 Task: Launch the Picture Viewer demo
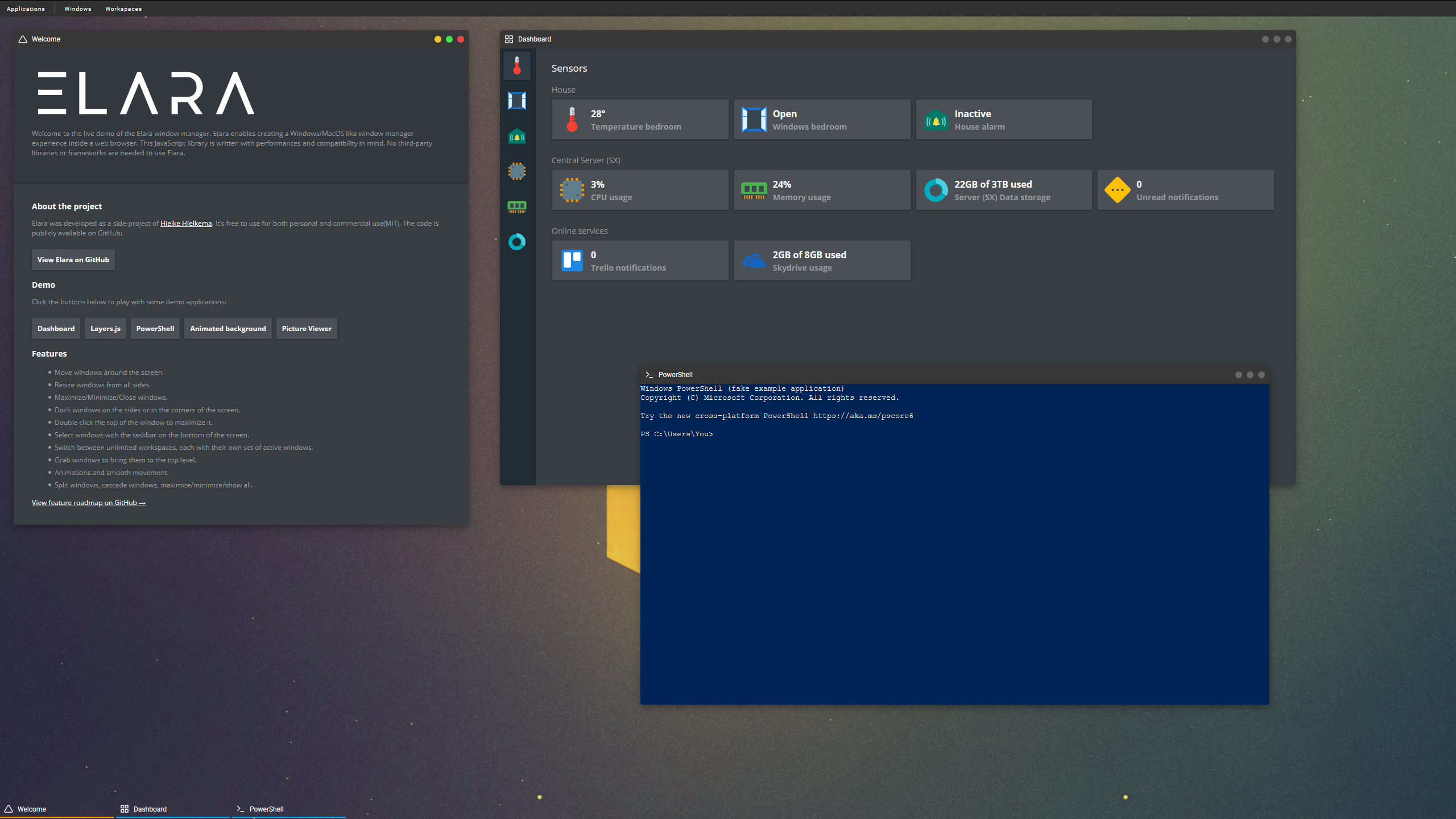coord(306,329)
